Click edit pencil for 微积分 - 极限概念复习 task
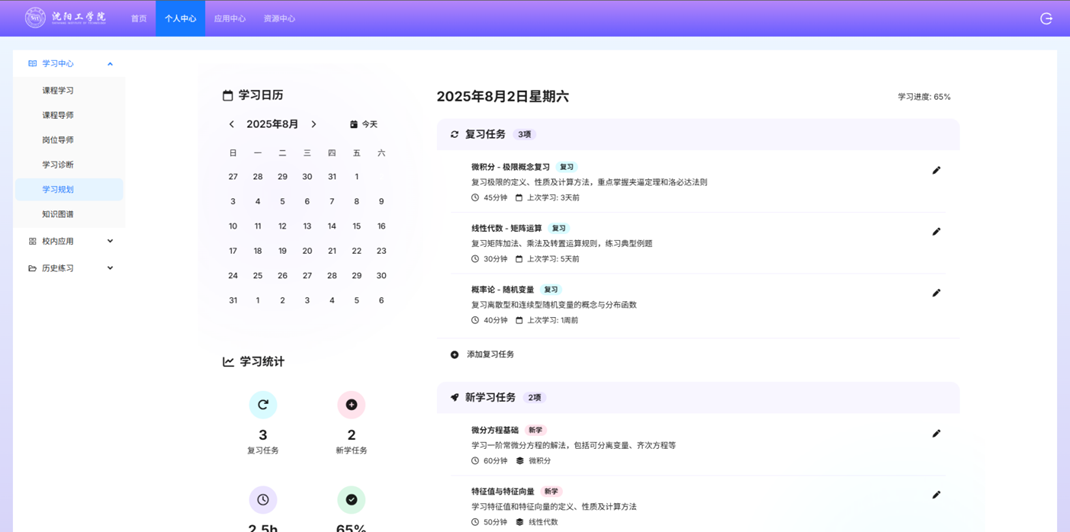 [936, 170]
